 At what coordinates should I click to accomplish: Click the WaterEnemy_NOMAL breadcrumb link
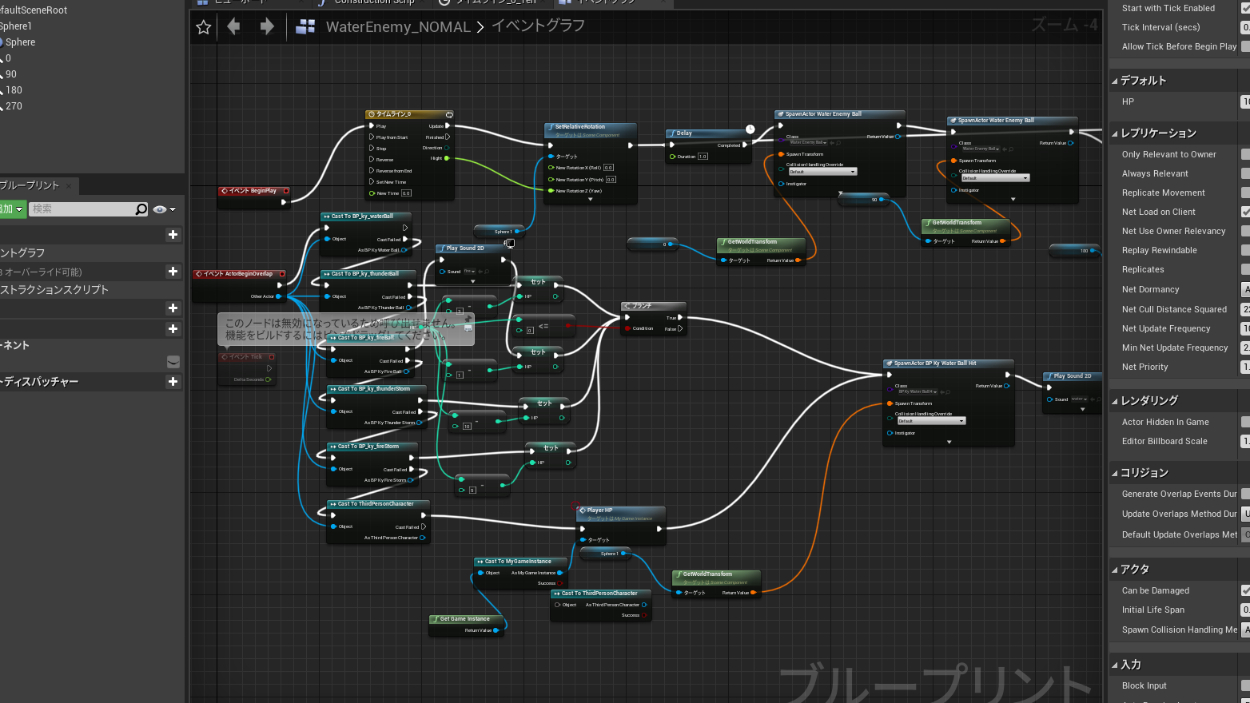tap(397, 27)
